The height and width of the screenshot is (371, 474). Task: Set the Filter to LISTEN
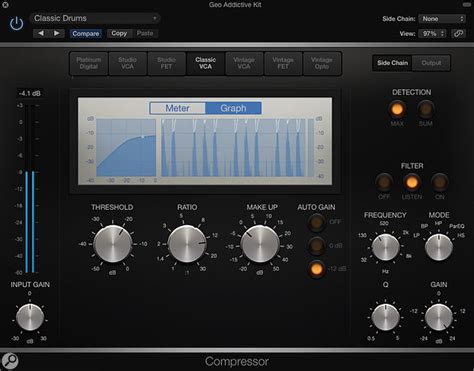tap(412, 182)
